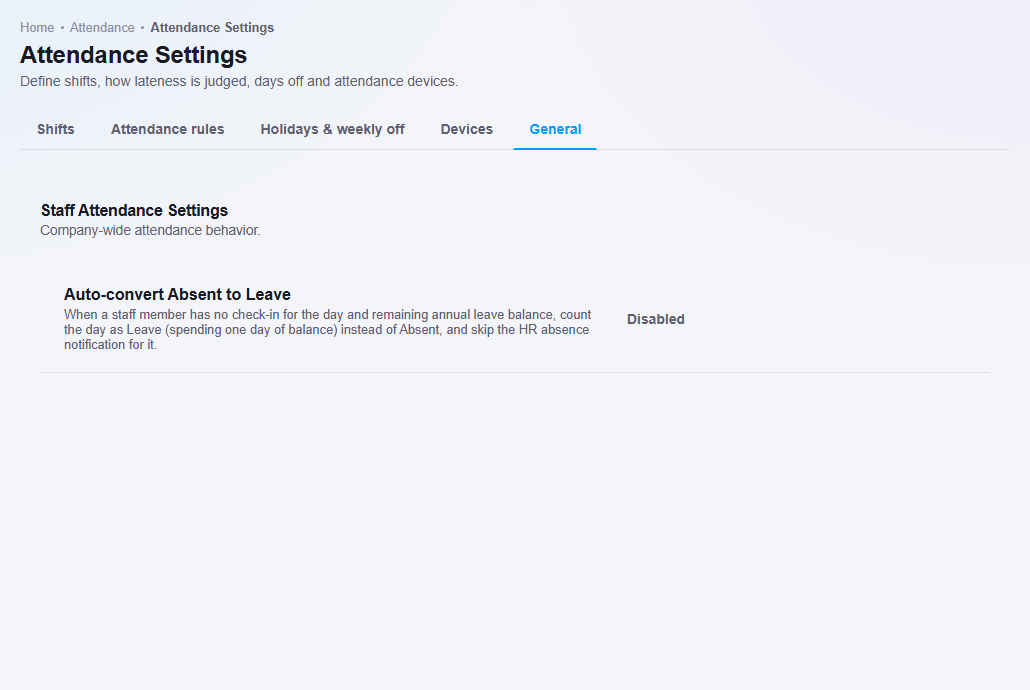Click the Auto-convert Absent to Leave heading
Viewport: 1030px width, 690px height.
click(x=177, y=294)
